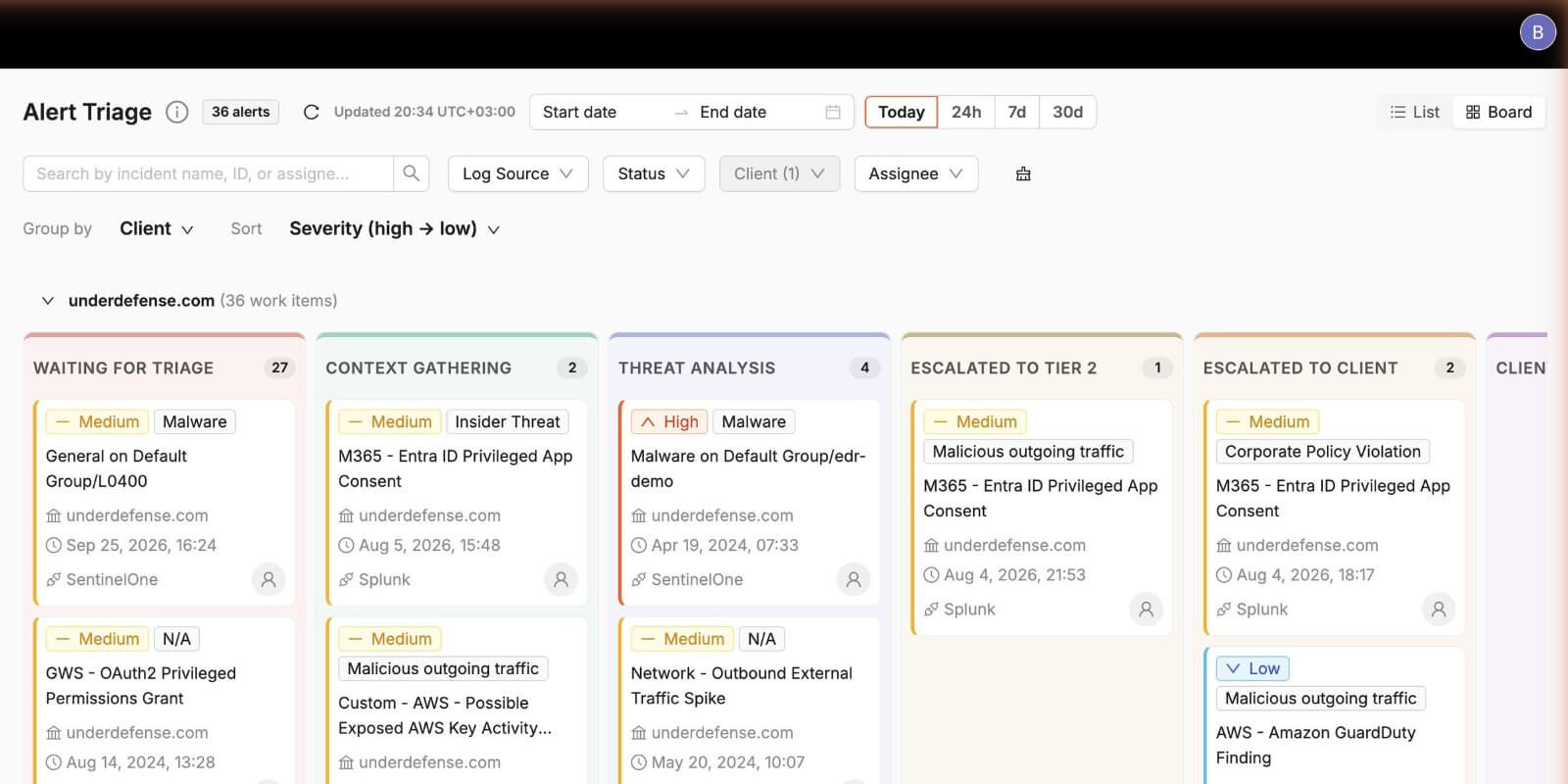Click the THREAT ANALYSIS column header
Screen dimensions: 1568x784
(x=697, y=367)
